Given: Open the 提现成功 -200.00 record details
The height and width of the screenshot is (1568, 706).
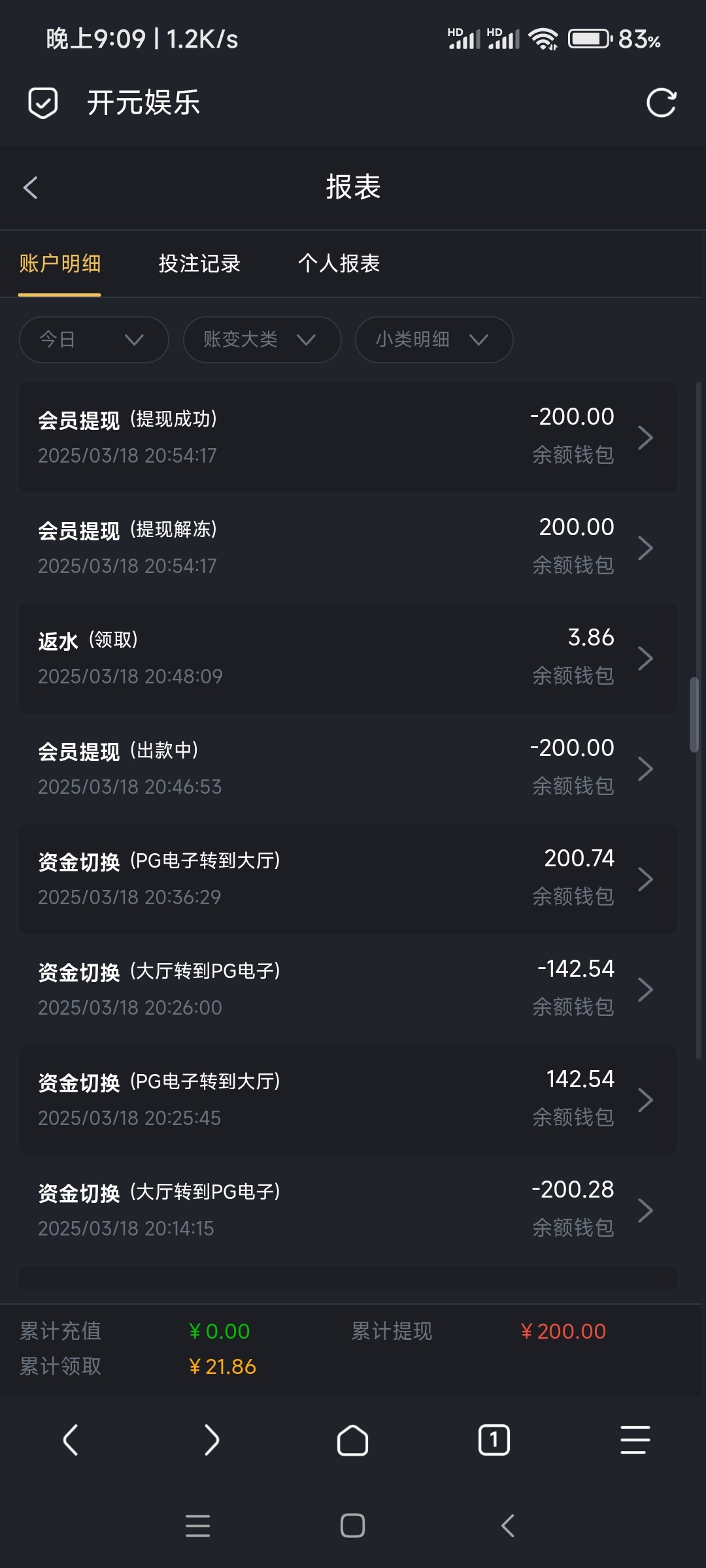Looking at the screenshot, I should click(348, 437).
